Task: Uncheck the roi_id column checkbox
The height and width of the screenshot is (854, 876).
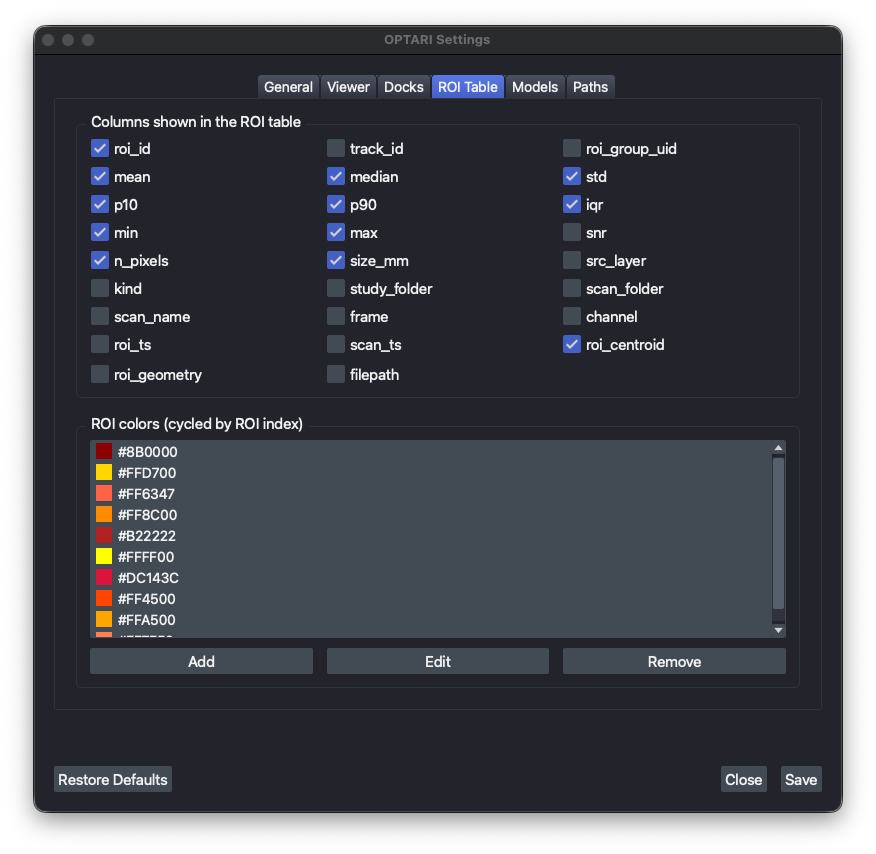Action: [100, 149]
